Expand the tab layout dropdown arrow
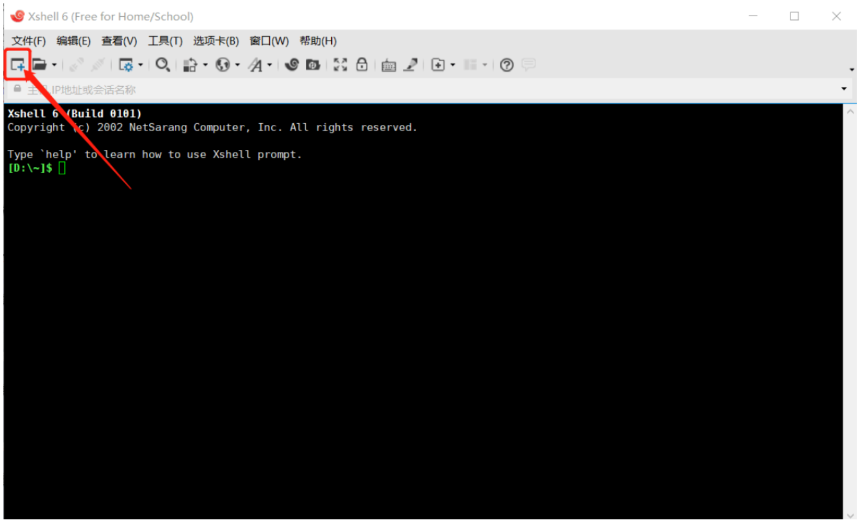The width and height of the screenshot is (857, 521). 485,65
